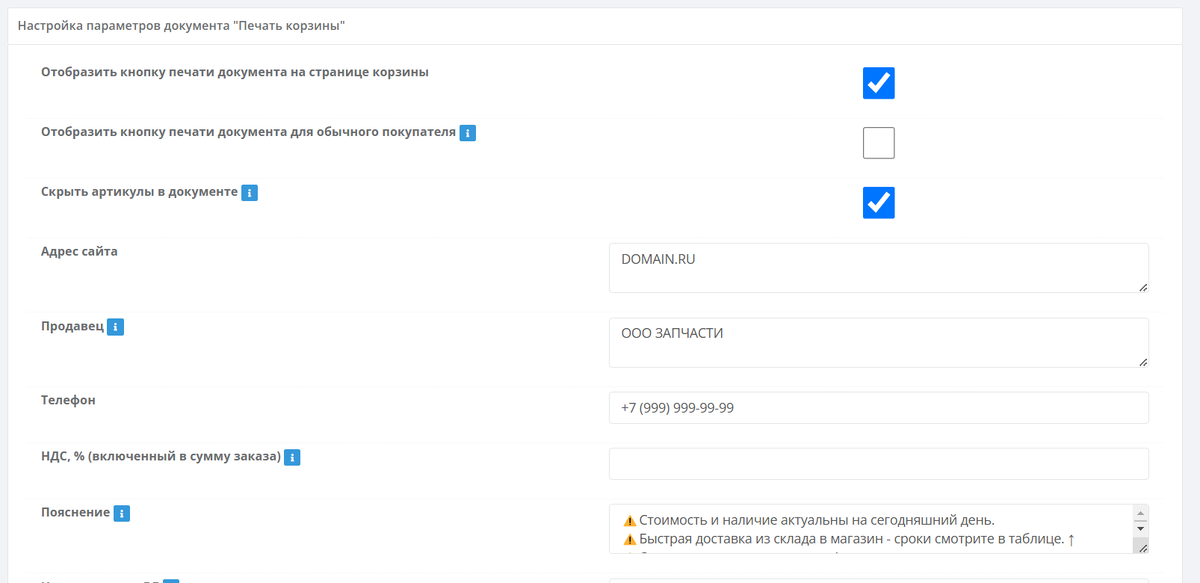The height and width of the screenshot is (583, 1200).
Task: Click the down arrow of Пояснение scrollbar
Action: pos(1140,528)
